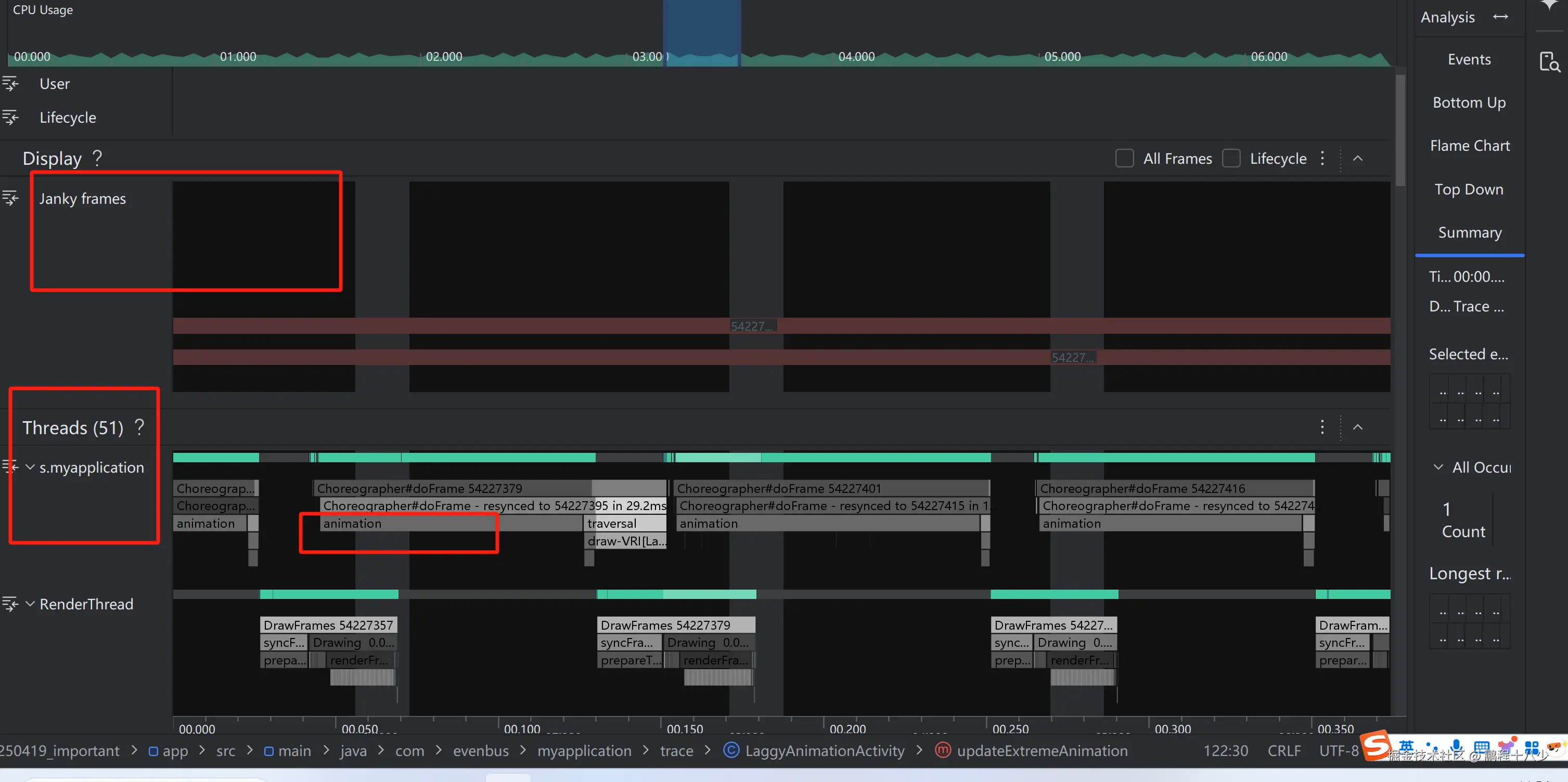Click the reorder handle beside User track
This screenshot has width=1568, height=782.
tap(10, 83)
